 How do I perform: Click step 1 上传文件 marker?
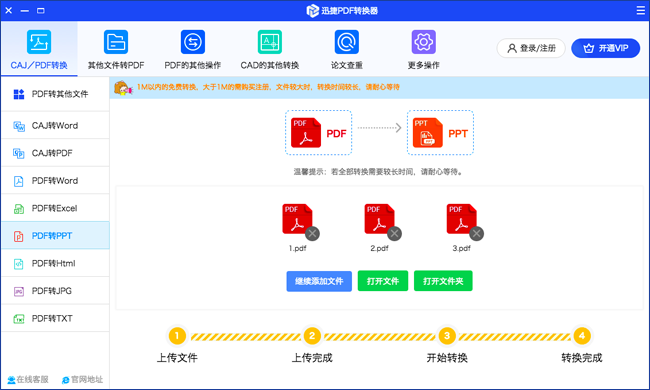[x=177, y=336]
